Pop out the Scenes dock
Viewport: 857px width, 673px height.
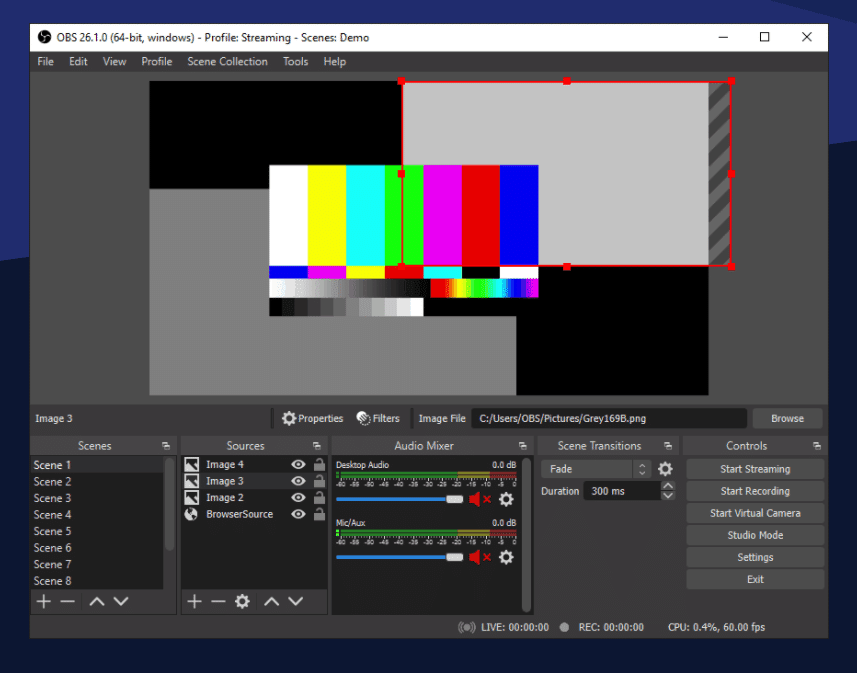pyautogui.click(x=166, y=446)
